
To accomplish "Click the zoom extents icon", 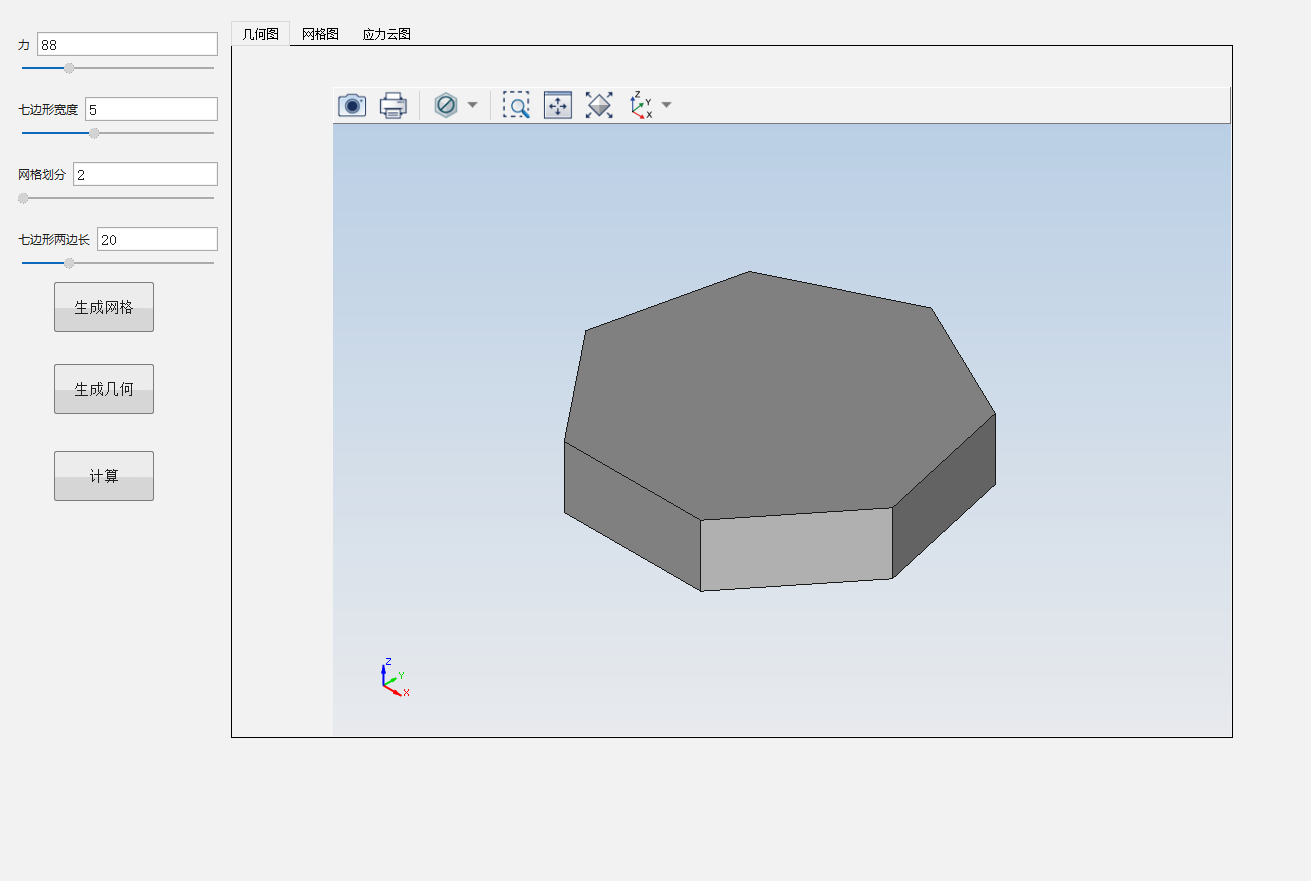I will click(599, 105).
